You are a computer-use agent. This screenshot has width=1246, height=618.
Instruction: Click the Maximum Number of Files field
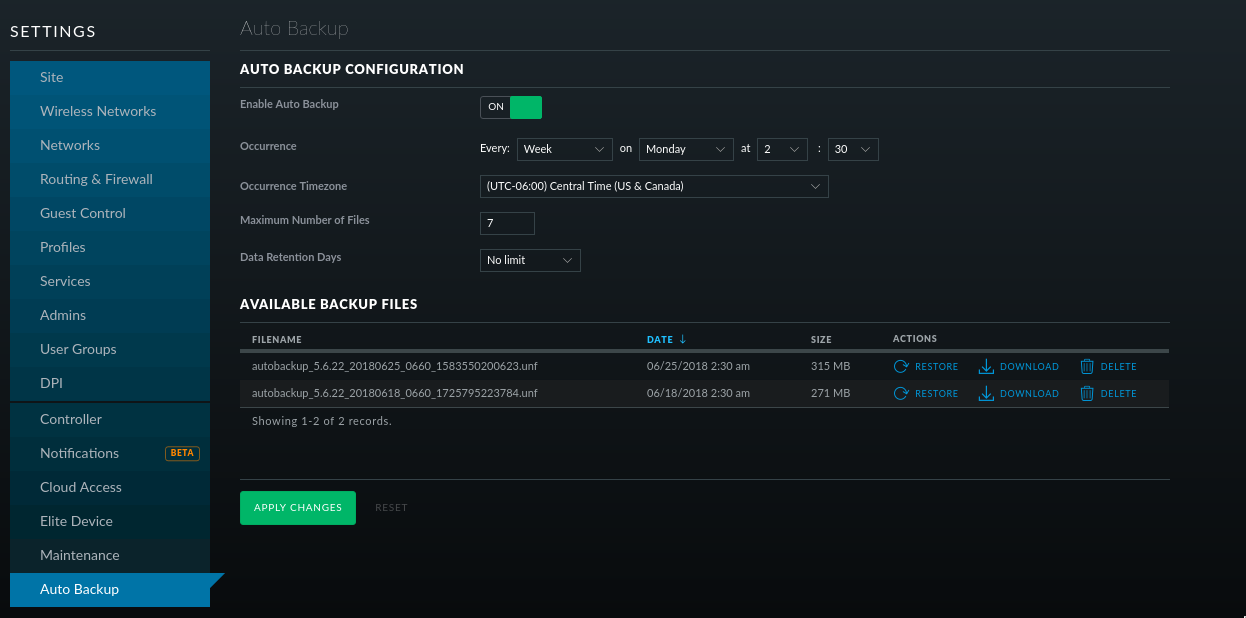[x=507, y=223]
